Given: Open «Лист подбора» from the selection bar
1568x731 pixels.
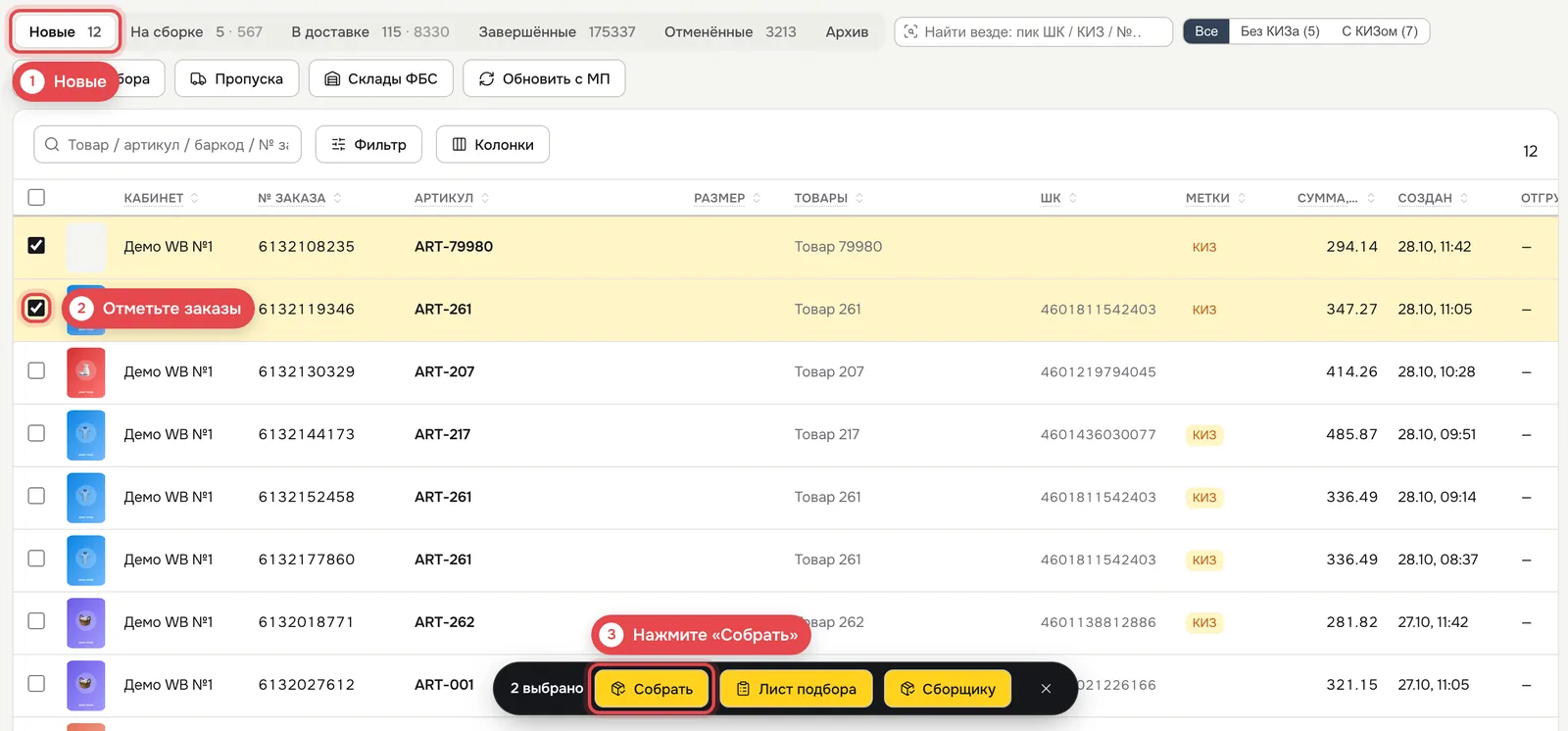Looking at the screenshot, I should point(797,689).
